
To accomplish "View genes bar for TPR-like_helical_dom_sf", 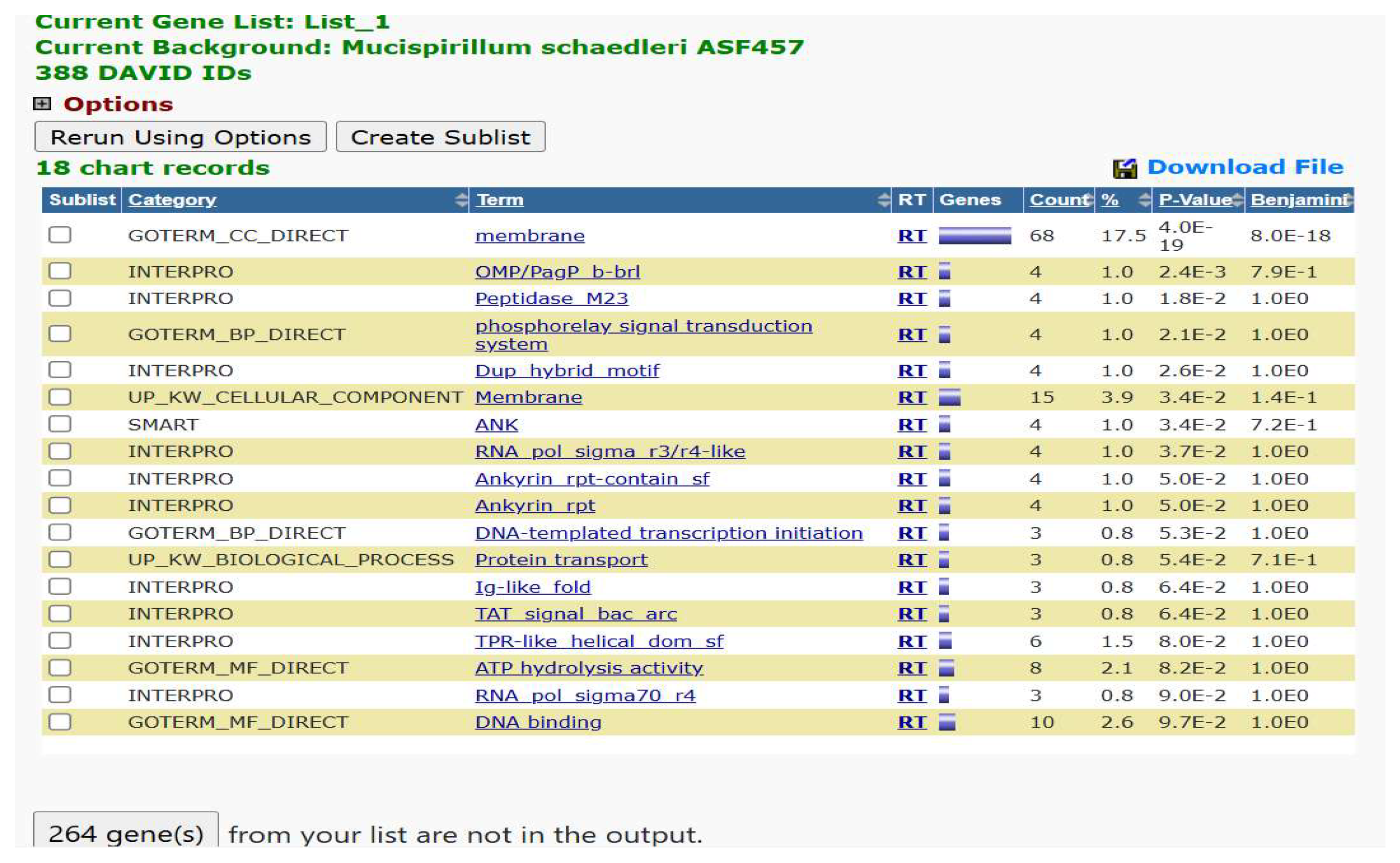I will pos(946,641).
